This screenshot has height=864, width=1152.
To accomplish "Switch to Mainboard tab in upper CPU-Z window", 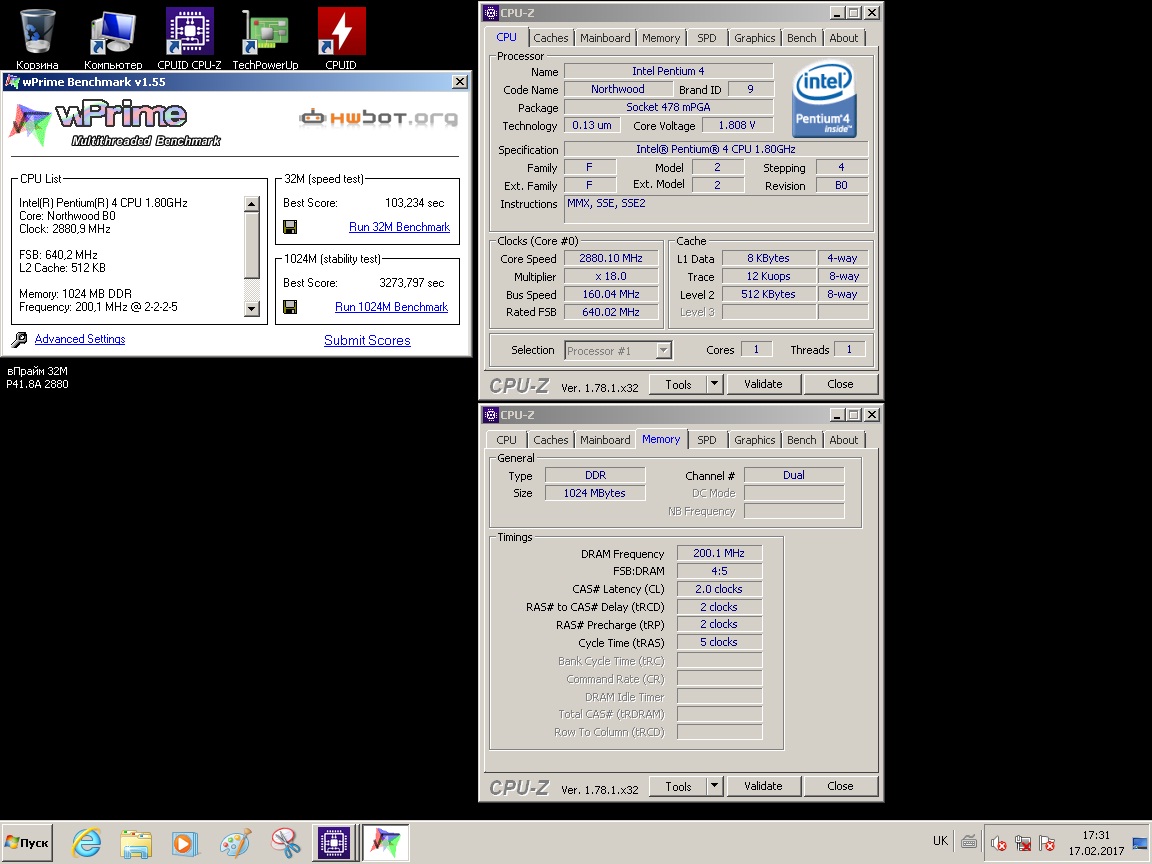I will (x=605, y=38).
